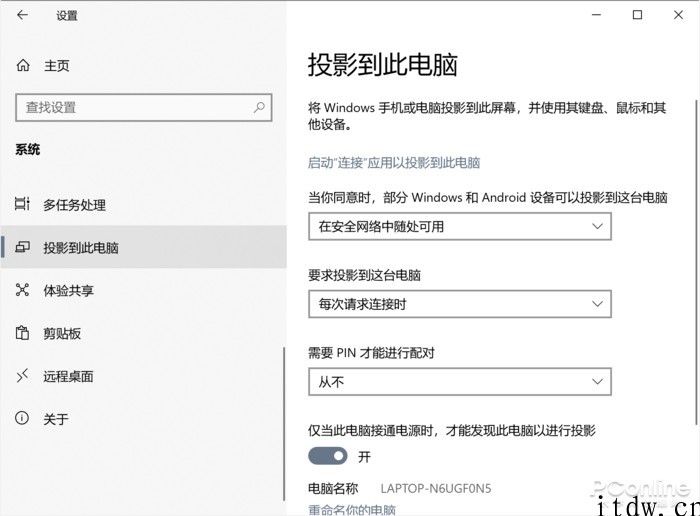700x516 pixels.
Task: Open the 关于 page
Action: pos(143,419)
